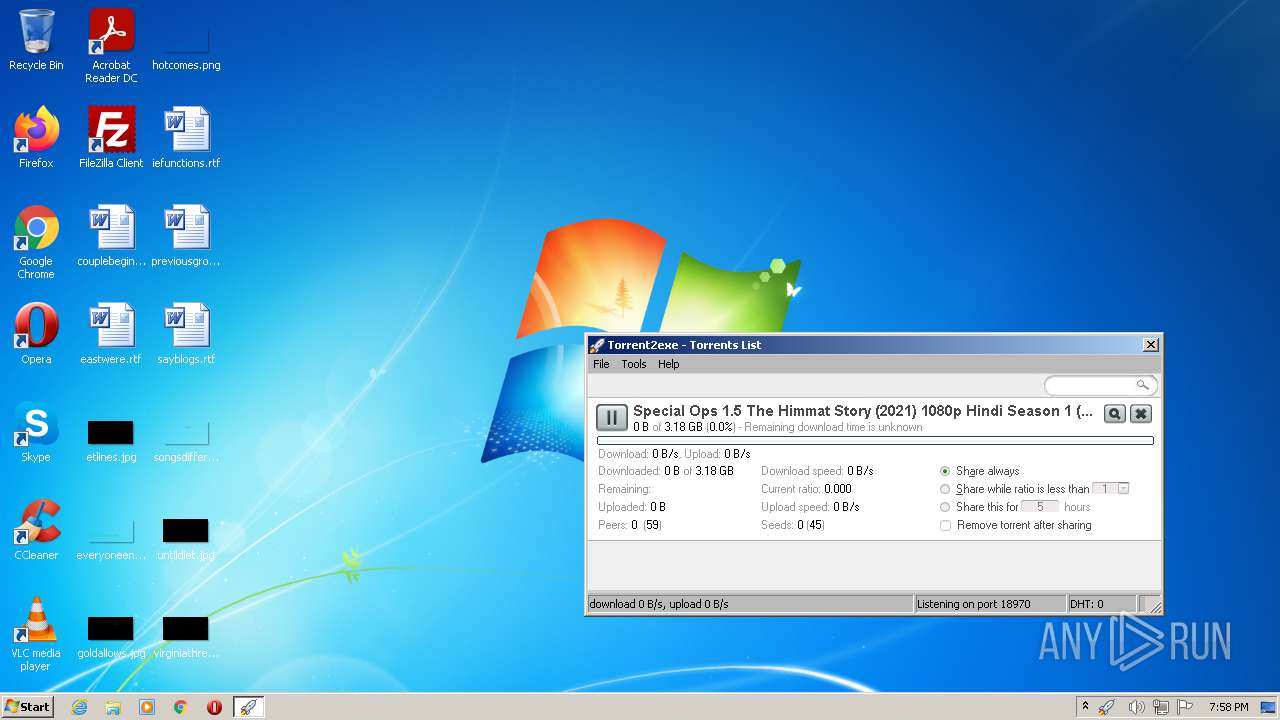Launch Internet Explorer from taskbar

point(79,707)
